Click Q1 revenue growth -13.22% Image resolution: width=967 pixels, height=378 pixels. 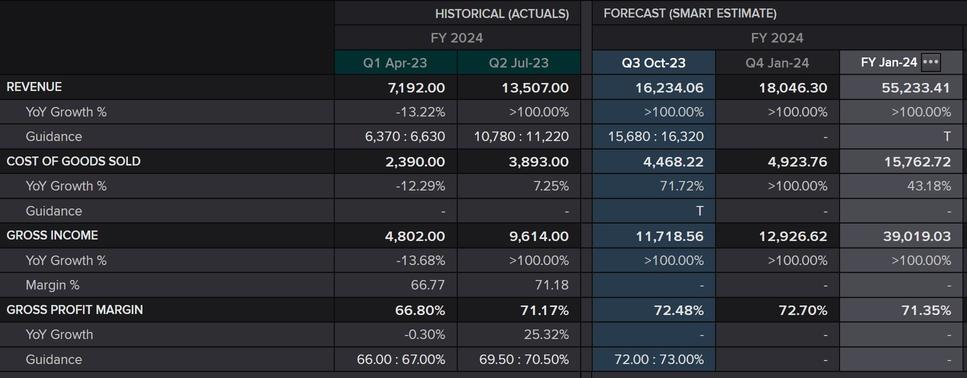click(421, 112)
